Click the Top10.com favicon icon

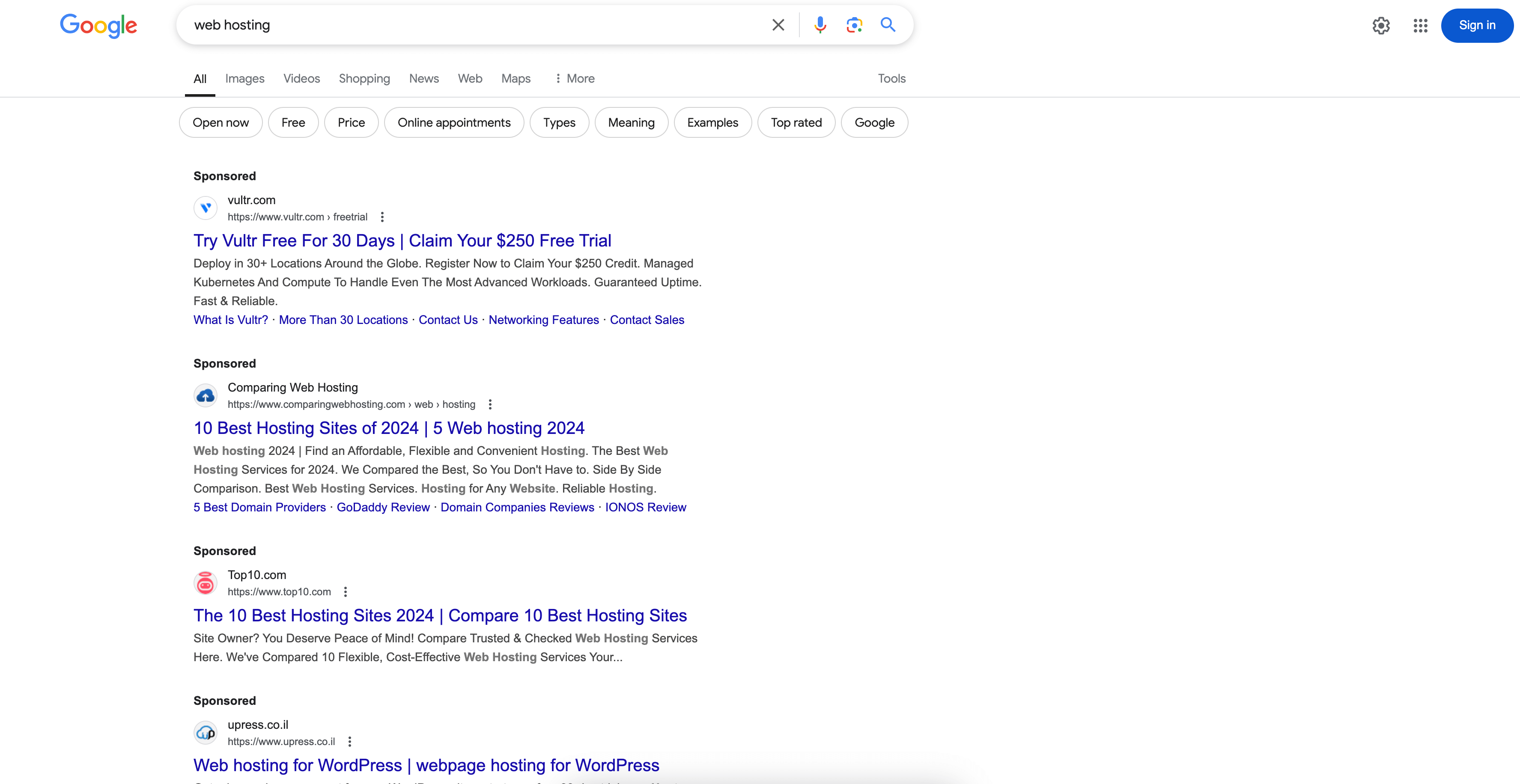click(206, 582)
